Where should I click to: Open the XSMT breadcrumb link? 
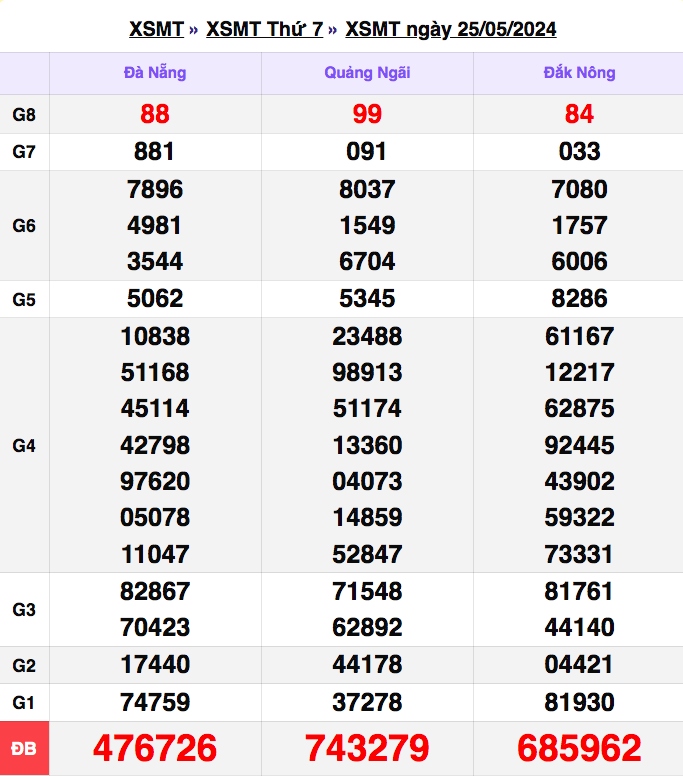coord(156,29)
